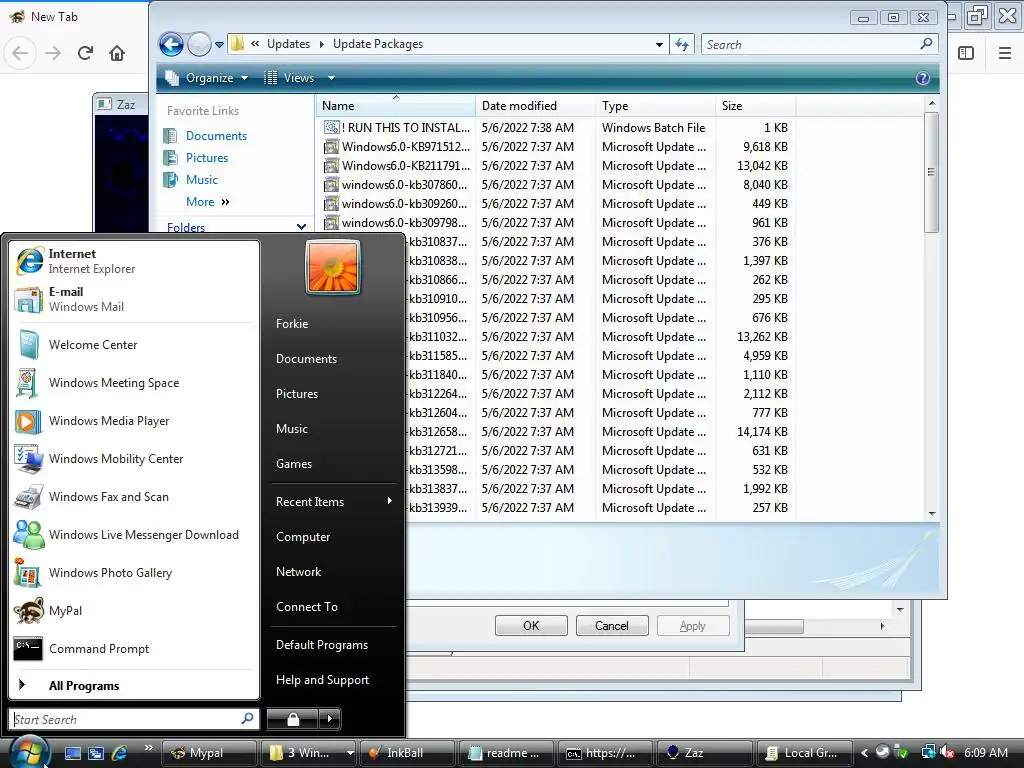The image size is (1024, 768).
Task: Click the browser home icon
Action: 117,53
